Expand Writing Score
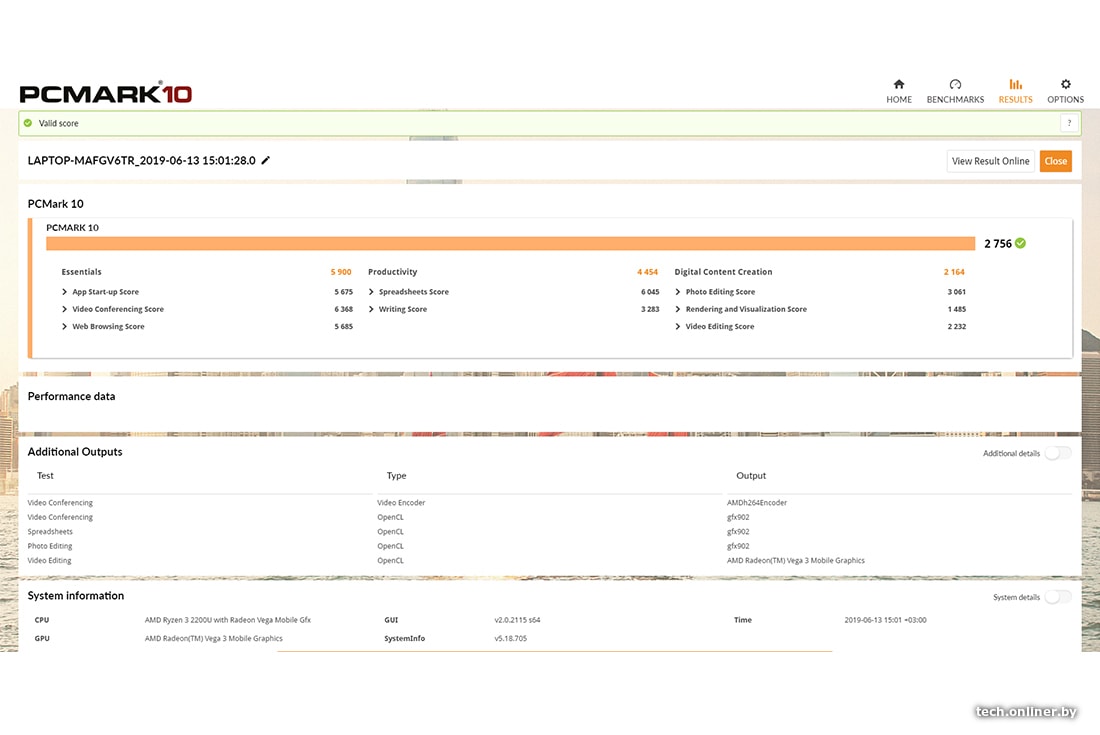Screen dimensions: 1100x735 point(371,309)
